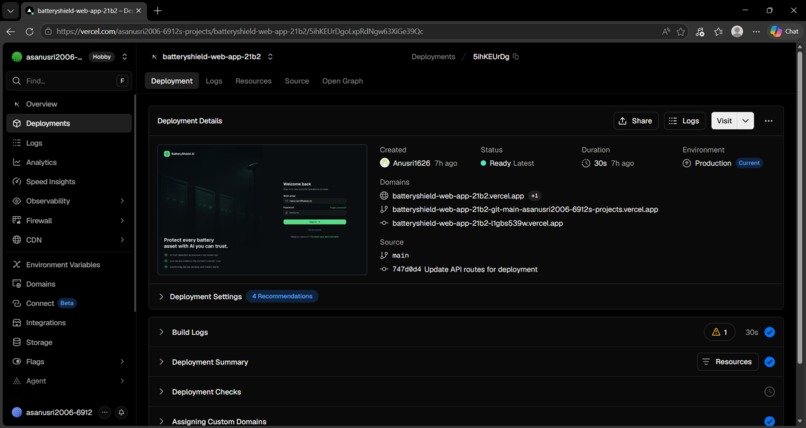Open the team switcher next to Hobby
This screenshot has height=428, width=806.
(124, 57)
